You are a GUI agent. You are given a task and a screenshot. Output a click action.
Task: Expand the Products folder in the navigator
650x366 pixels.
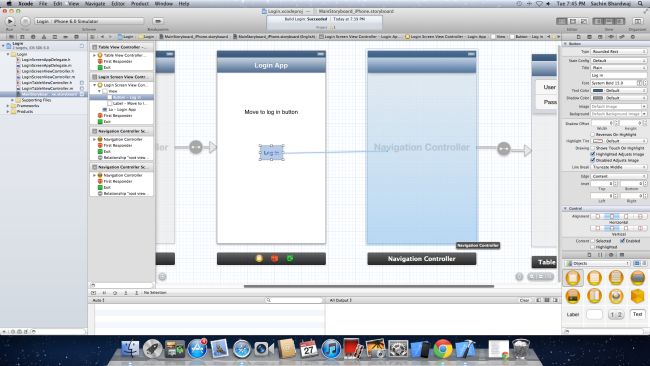coord(8,111)
